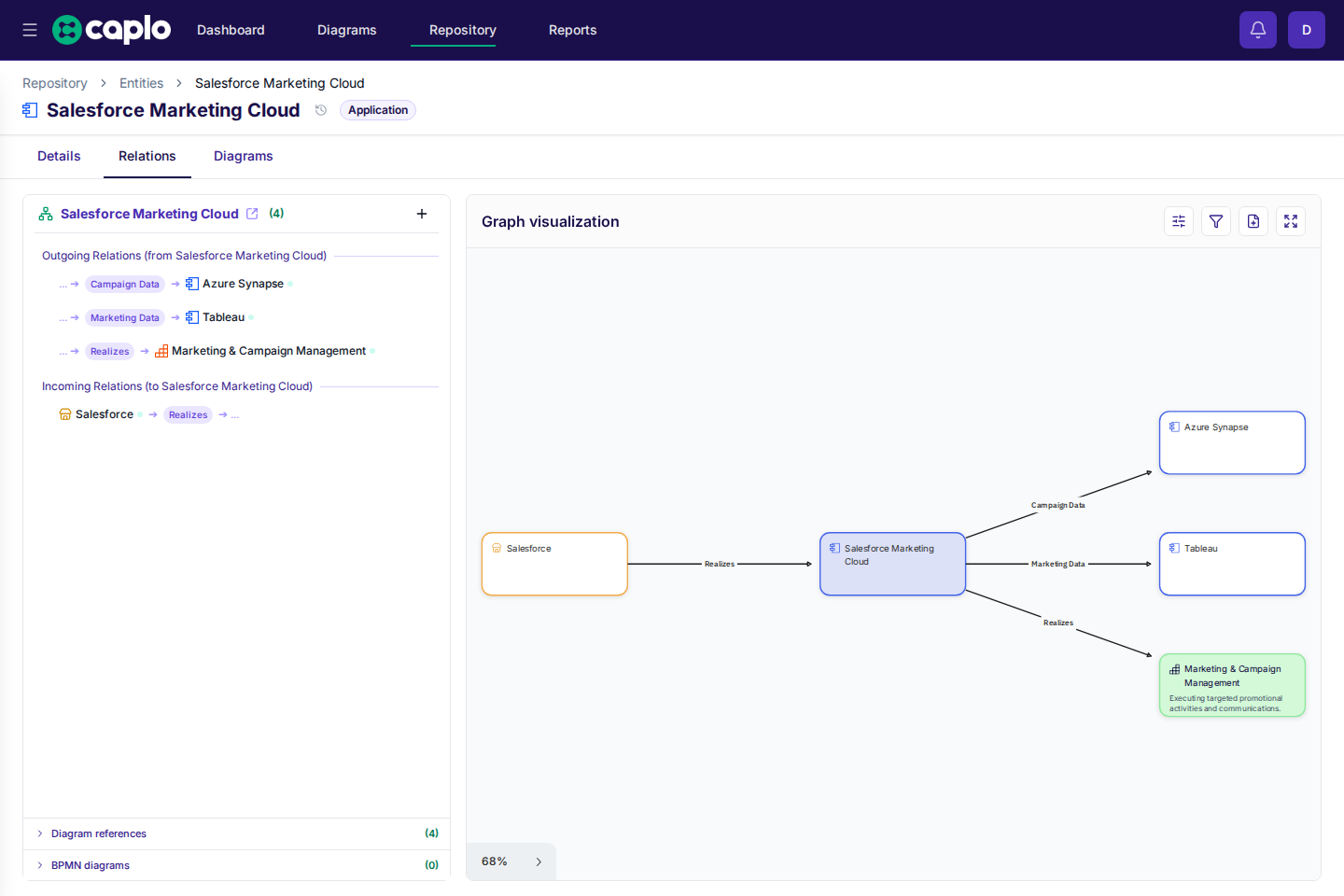Screen dimensions: 1344x896
Task: Click the Campaign Data relation tag
Action: (x=125, y=284)
